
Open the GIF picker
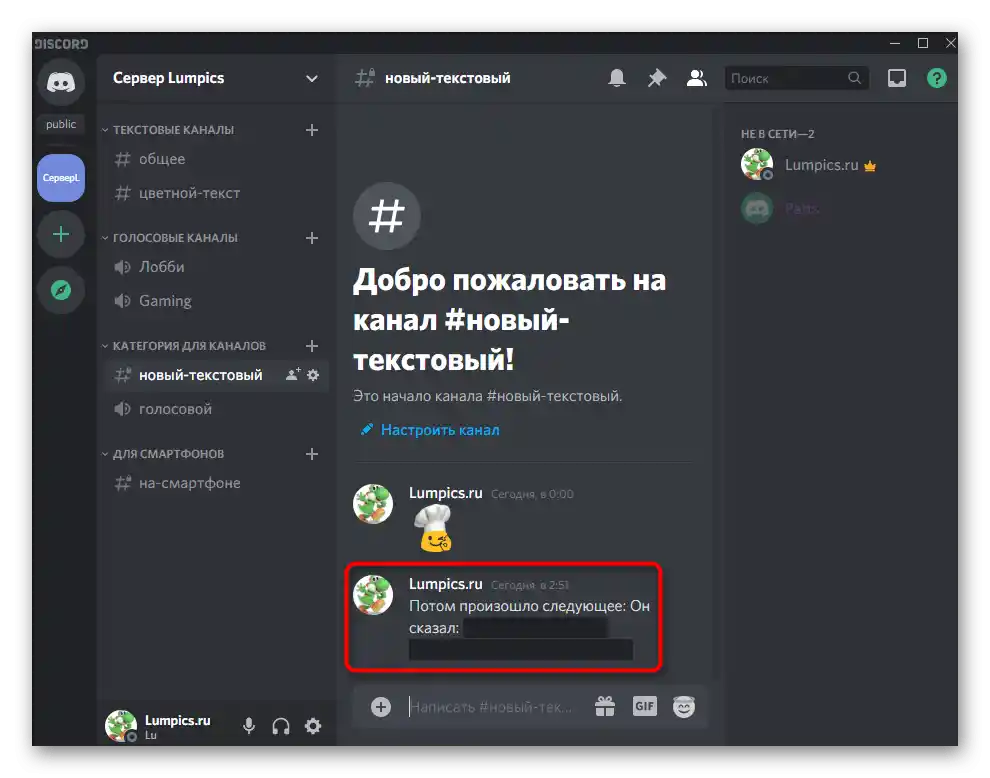point(645,706)
